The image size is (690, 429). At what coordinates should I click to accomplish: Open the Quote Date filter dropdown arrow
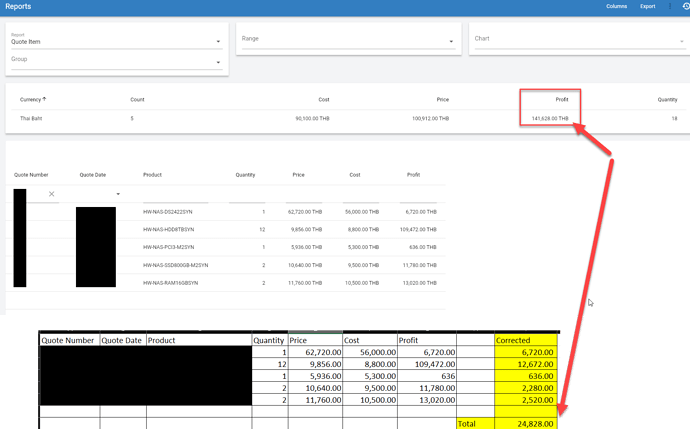[118, 194]
